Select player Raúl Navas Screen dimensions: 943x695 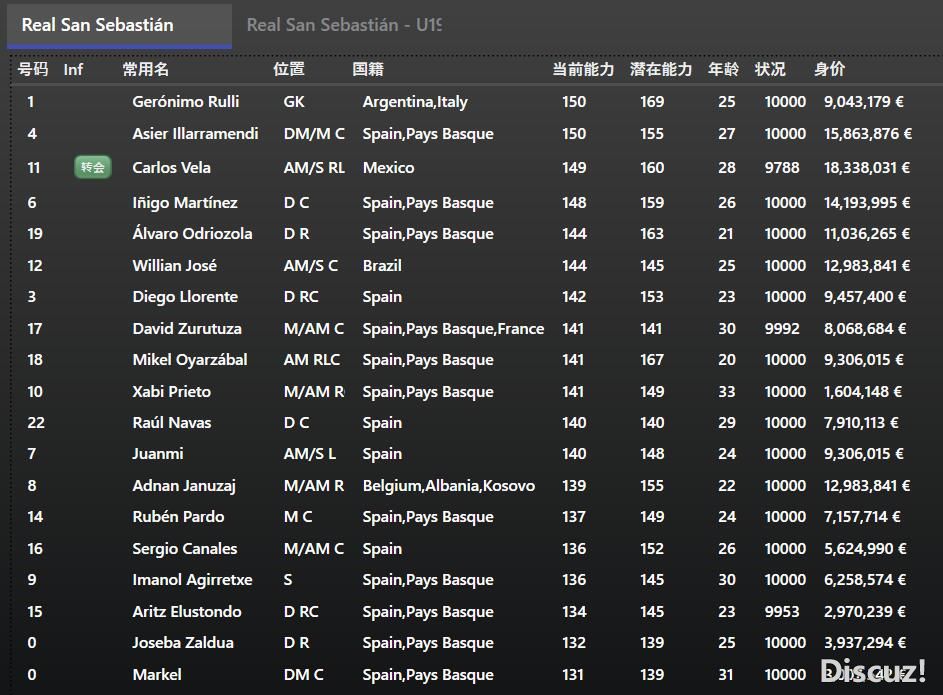[x=172, y=423]
